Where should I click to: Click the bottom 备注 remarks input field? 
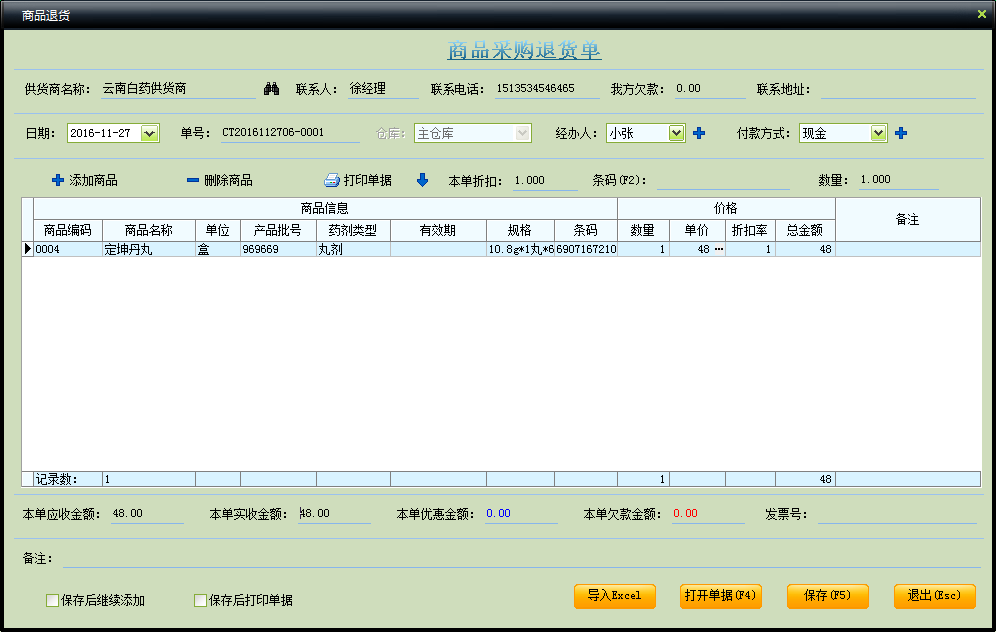point(522,558)
